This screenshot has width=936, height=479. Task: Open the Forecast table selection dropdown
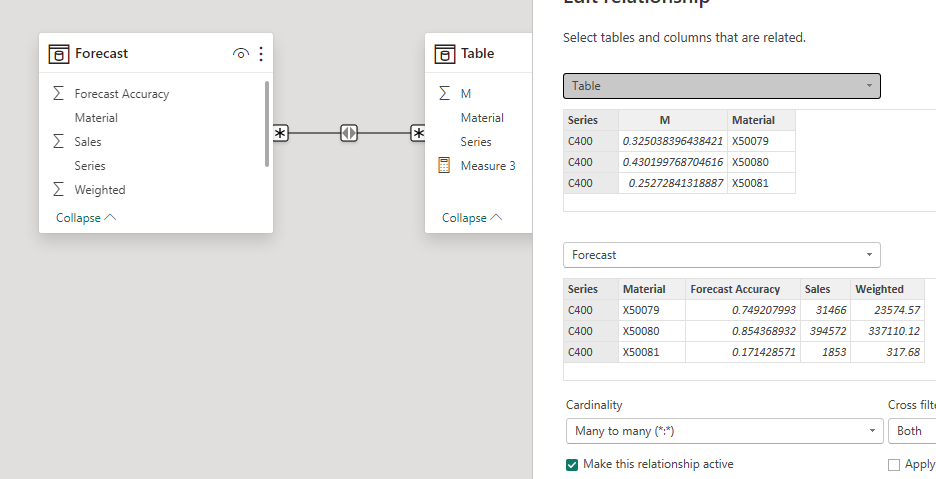722,255
